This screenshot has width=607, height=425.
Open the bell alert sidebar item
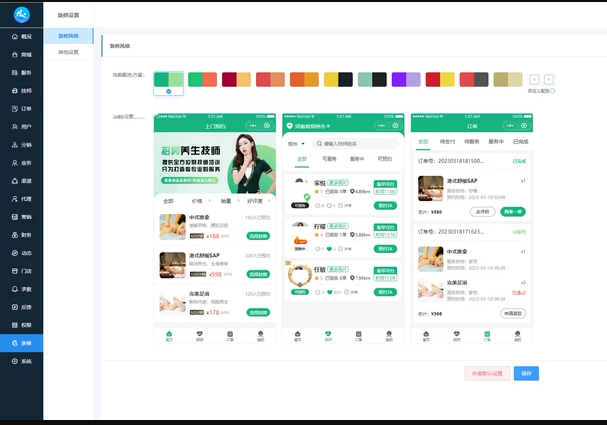tap(22, 289)
